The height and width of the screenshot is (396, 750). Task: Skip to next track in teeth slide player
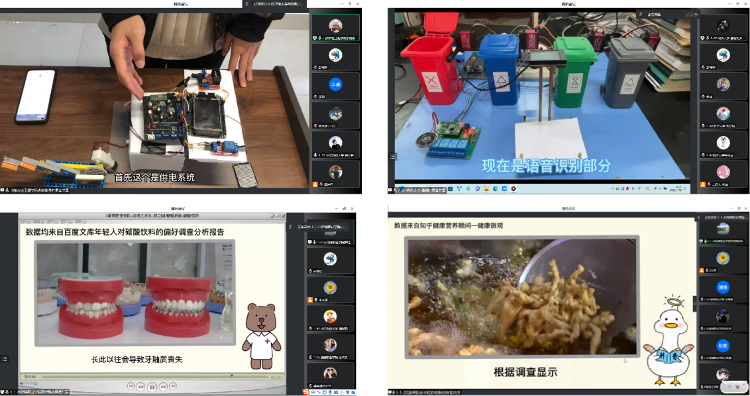tap(163, 386)
